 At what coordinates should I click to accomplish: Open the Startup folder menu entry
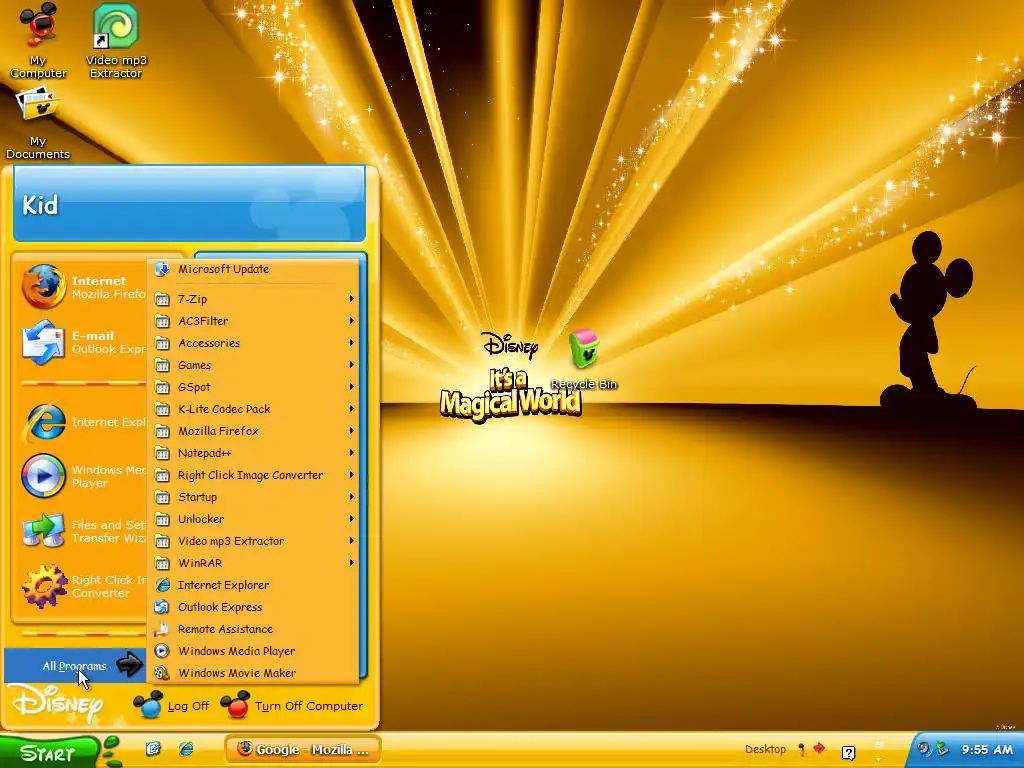tap(253, 497)
